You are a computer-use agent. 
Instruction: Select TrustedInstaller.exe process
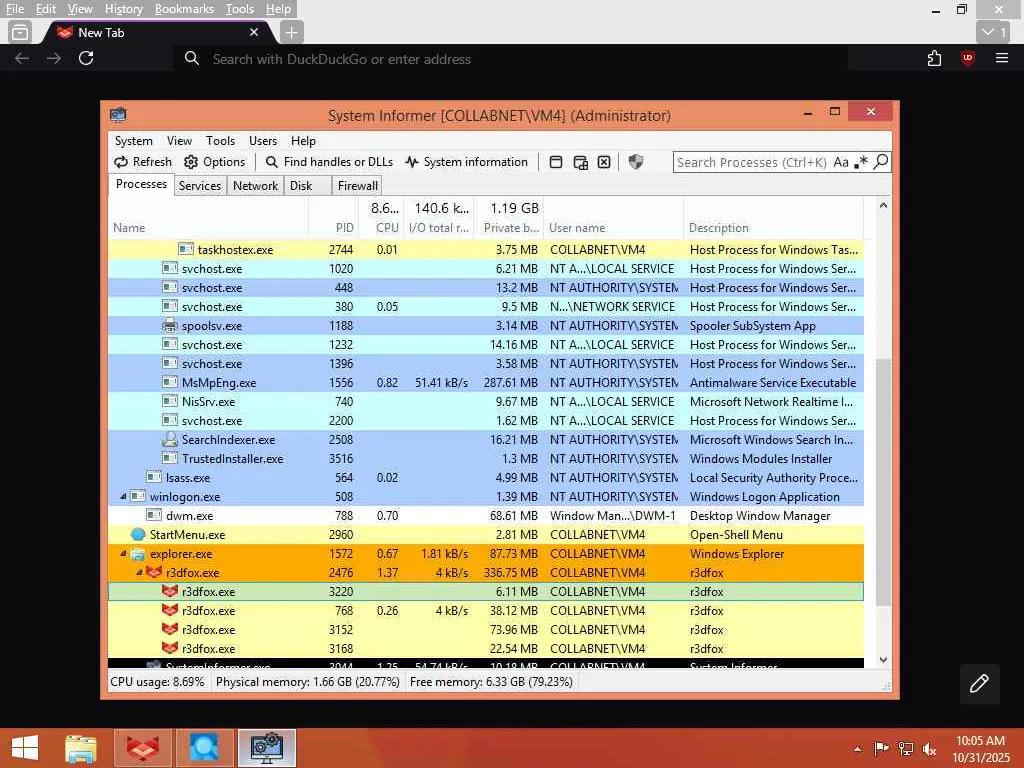[x=486, y=459]
